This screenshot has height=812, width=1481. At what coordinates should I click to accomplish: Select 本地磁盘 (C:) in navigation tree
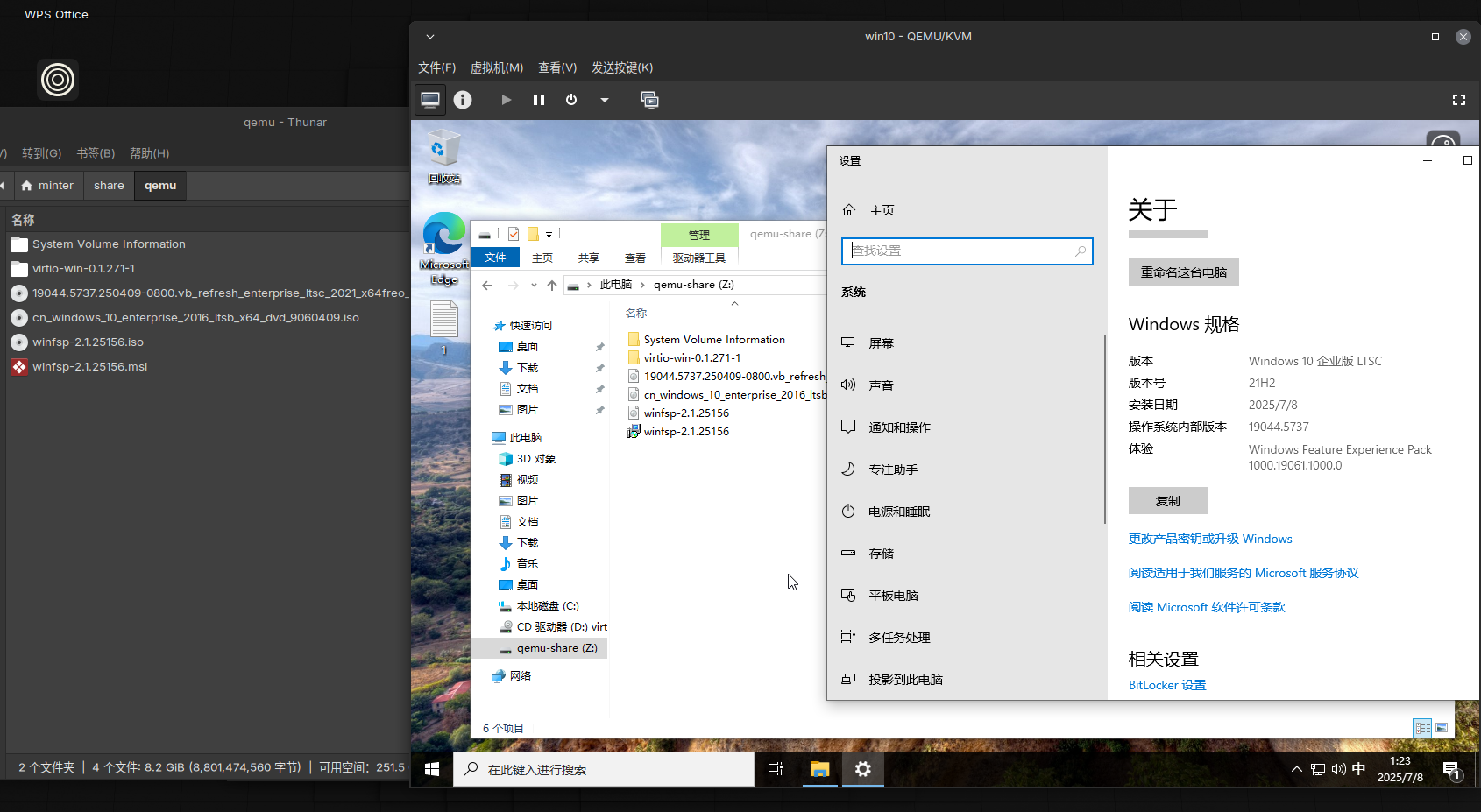click(548, 606)
